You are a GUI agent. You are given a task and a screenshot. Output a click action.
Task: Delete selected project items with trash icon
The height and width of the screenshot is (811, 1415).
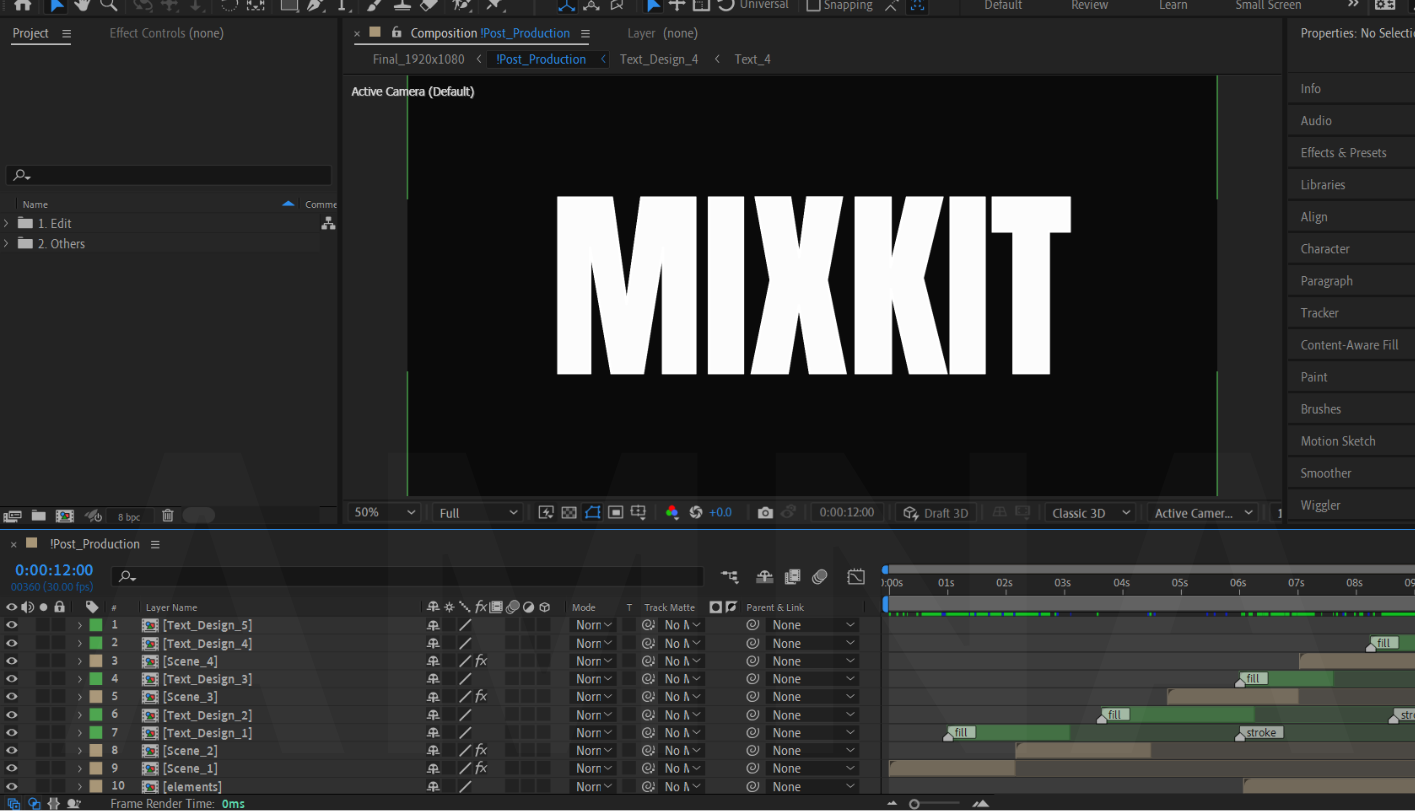pyautogui.click(x=168, y=516)
